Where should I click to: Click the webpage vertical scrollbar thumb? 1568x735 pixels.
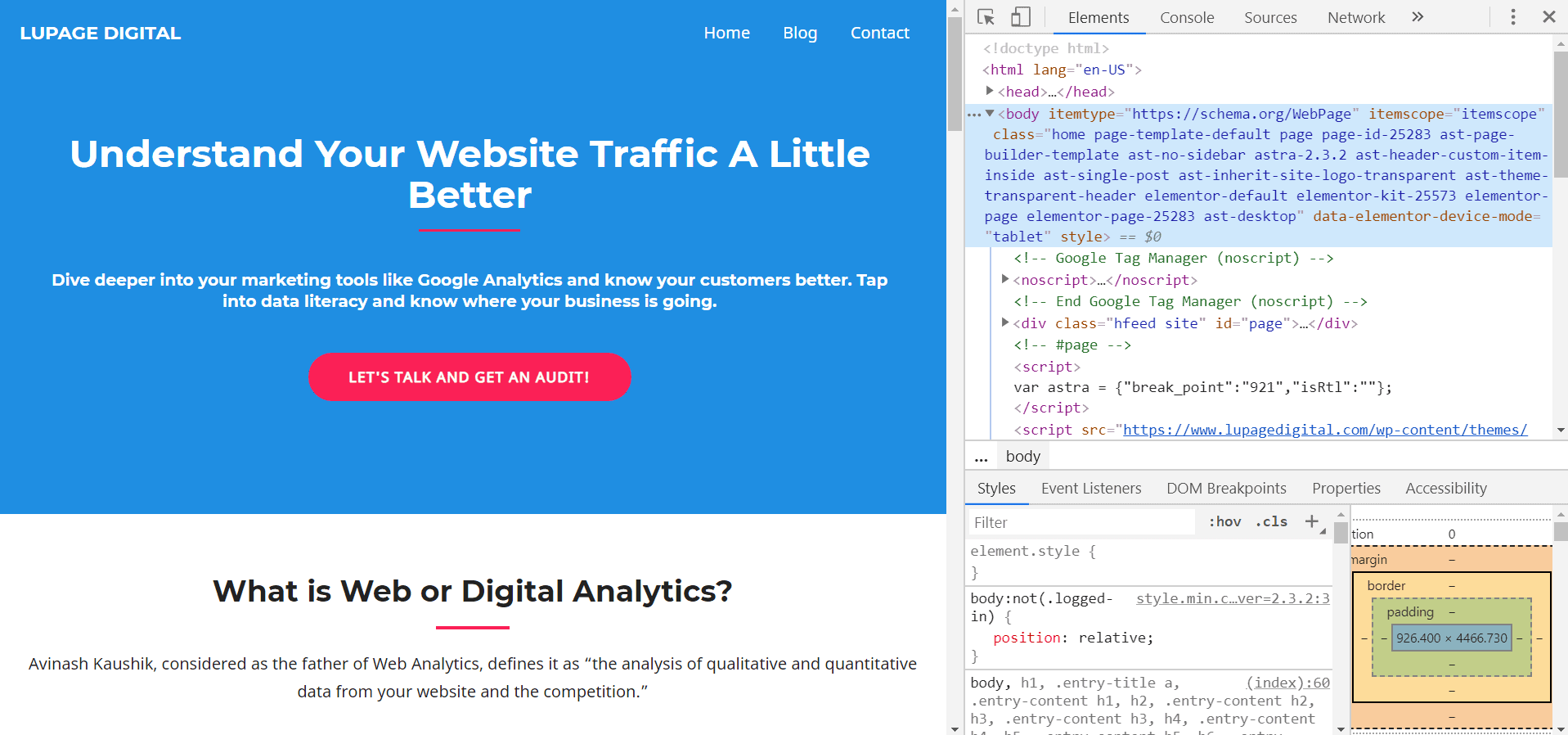tap(955, 74)
